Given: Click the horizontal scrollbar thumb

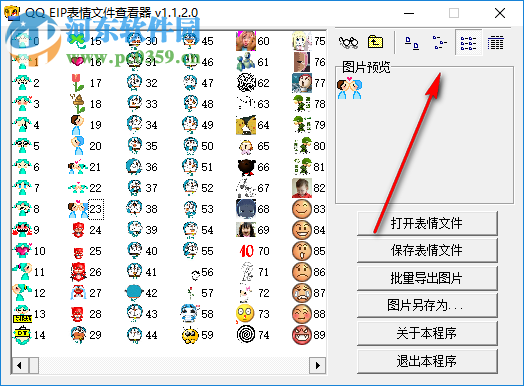Looking at the screenshot, I should coord(34,365).
